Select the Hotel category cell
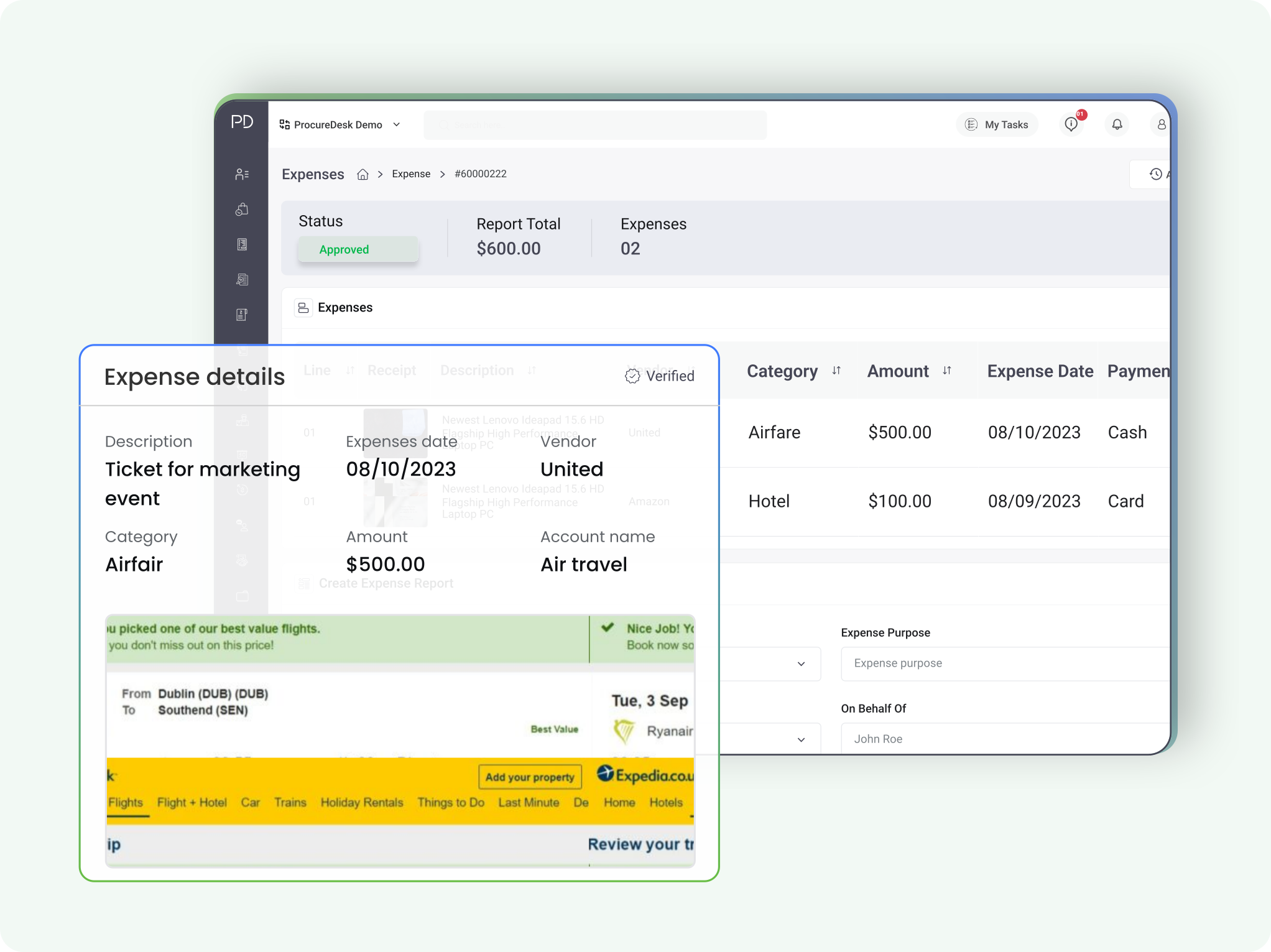Screen dimensions: 1271x952 [x=769, y=501]
